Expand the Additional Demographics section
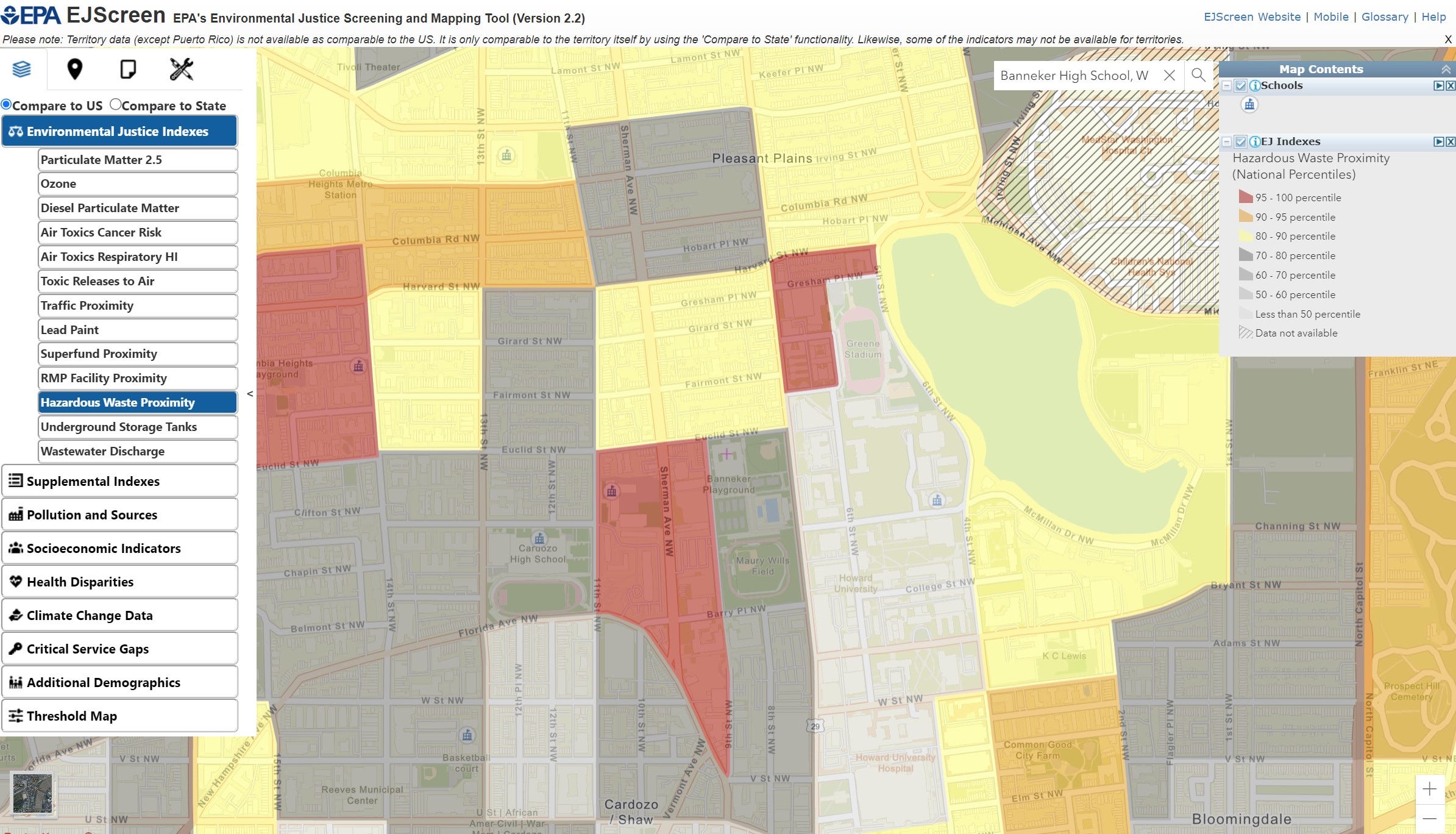This screenshot has height=834, width=1456. click(x=119, y=682)
